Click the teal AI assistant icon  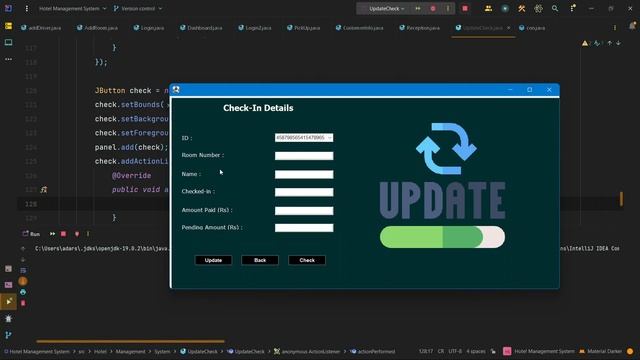point(505,9)
